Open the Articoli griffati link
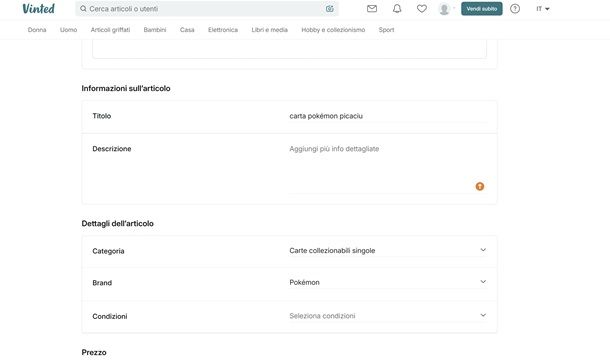 coord(110,30)
